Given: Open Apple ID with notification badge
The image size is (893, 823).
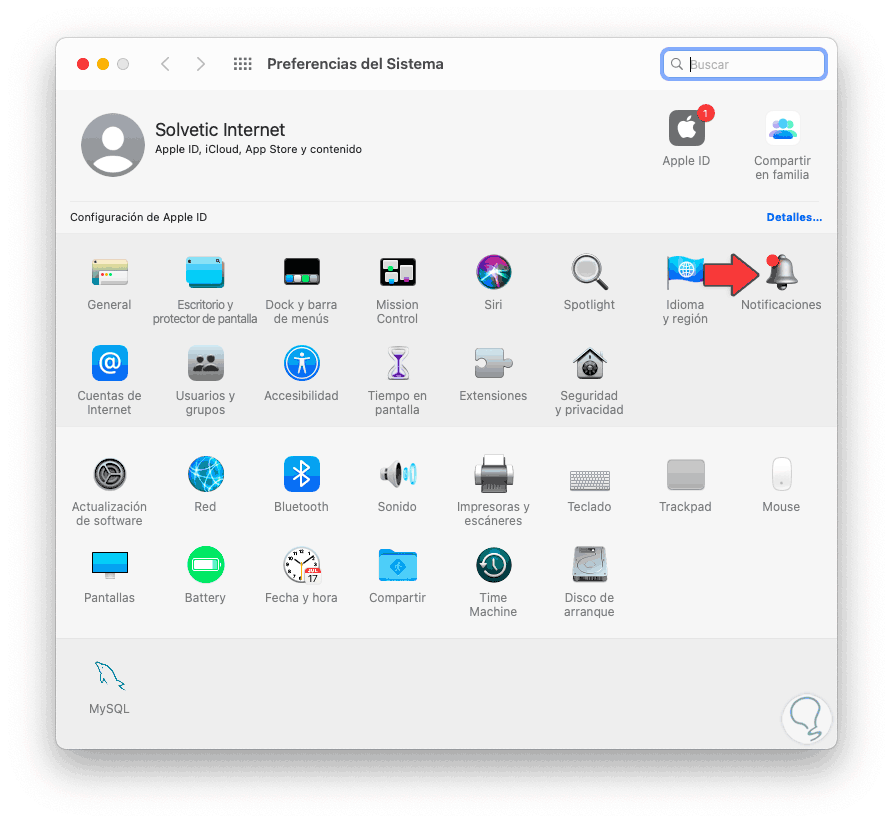Looking at the screenshot, I should click(687, 128).
